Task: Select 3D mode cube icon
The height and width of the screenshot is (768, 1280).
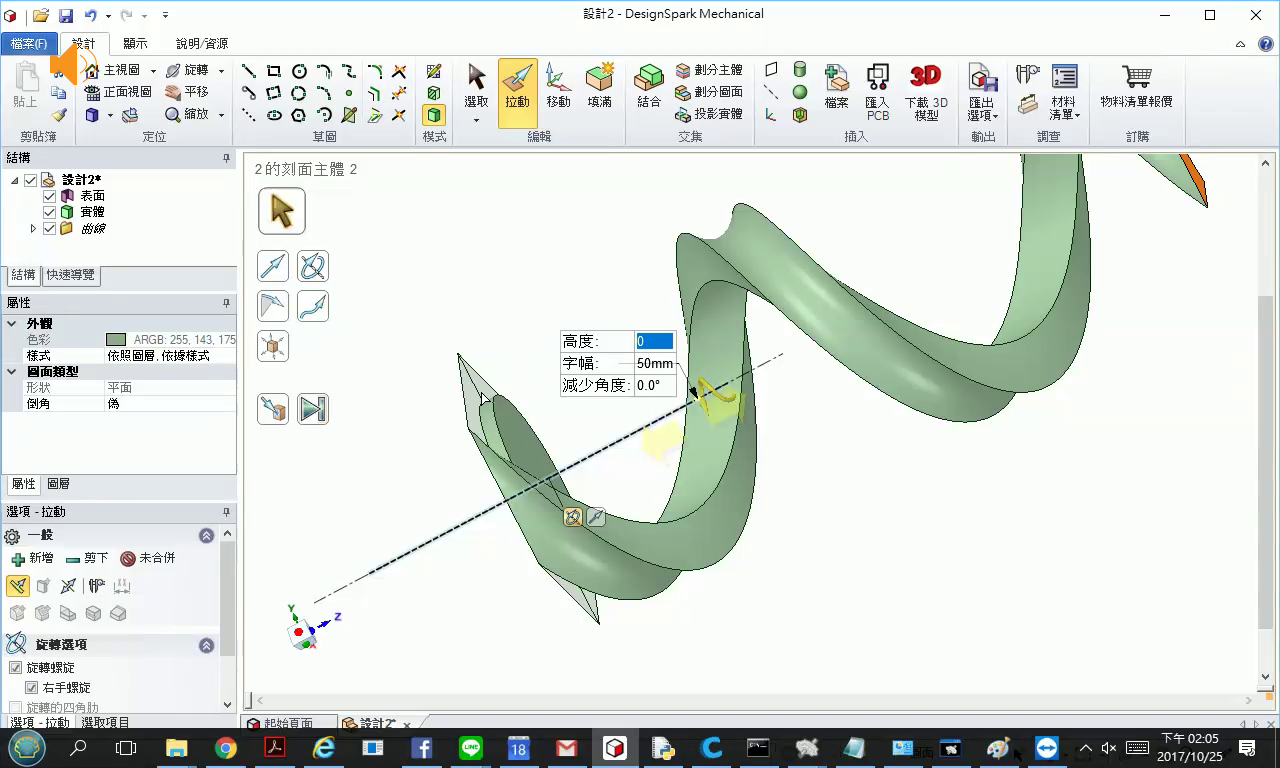Action: pos(433,115)
